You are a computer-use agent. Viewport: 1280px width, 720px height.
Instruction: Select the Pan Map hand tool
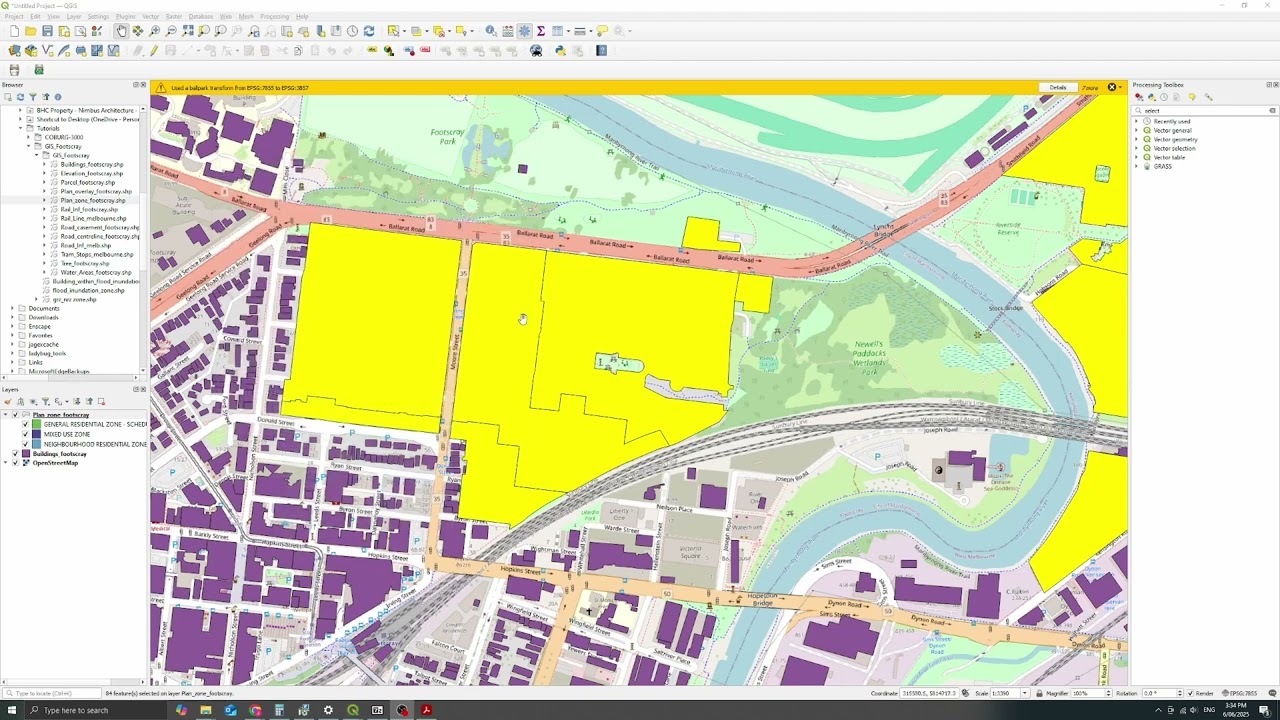(121, 31)
